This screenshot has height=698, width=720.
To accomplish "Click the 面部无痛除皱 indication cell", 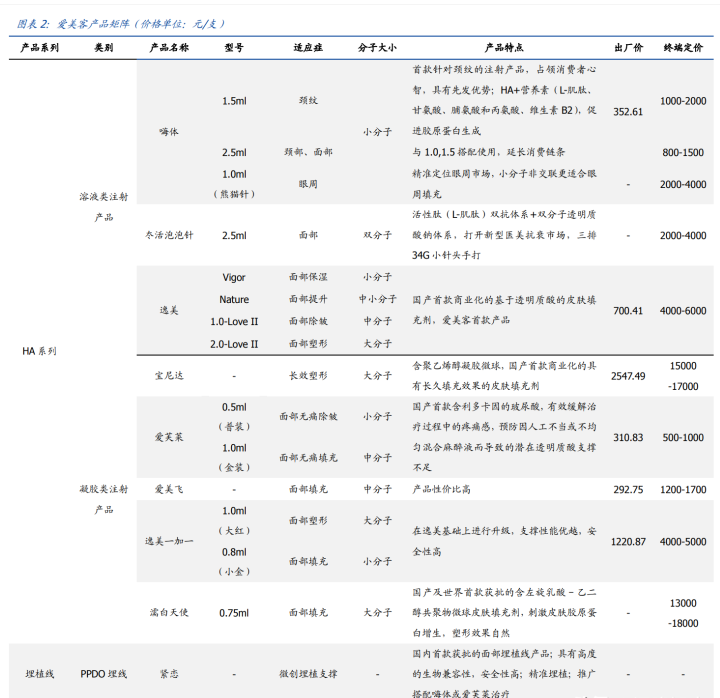I will (308, 417).
